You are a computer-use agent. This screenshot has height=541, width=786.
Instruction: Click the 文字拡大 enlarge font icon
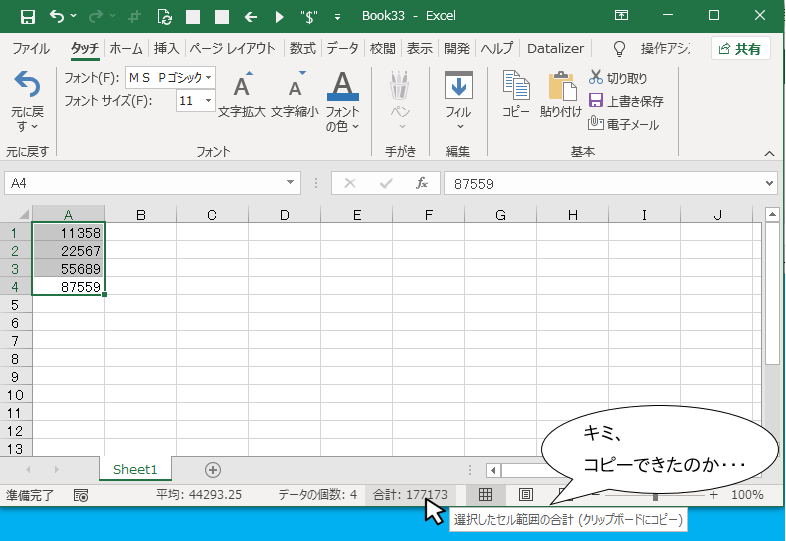pyautogui.click(x=242, y=95)
